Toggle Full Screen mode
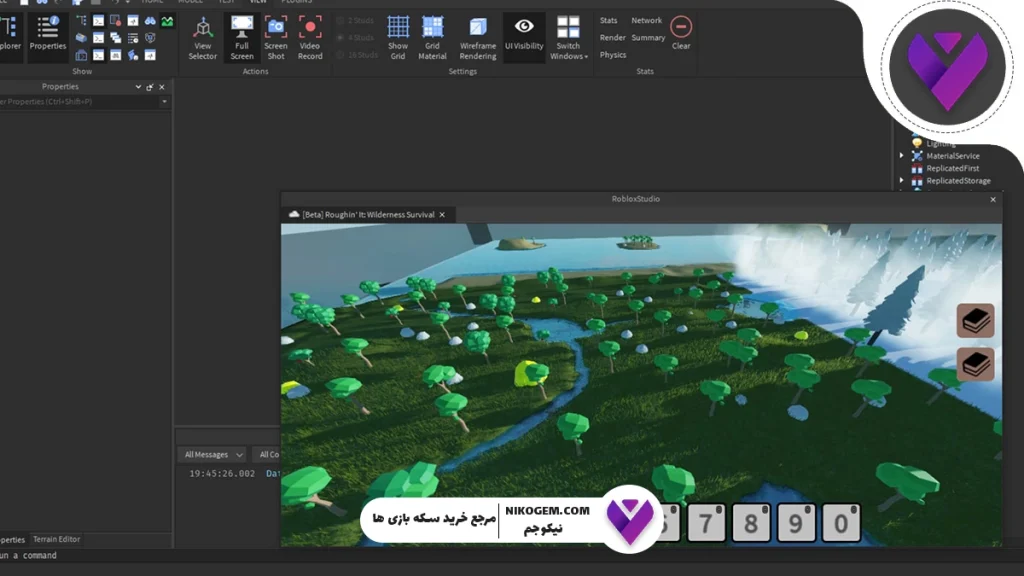This screenshot has height=576, width=1024. [242, 38]
